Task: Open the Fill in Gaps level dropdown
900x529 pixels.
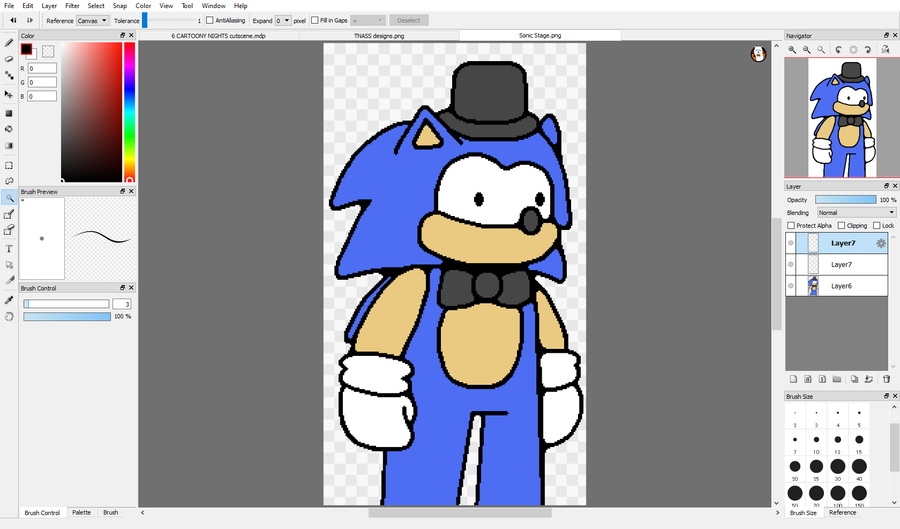Action: (x=367, y=21)
